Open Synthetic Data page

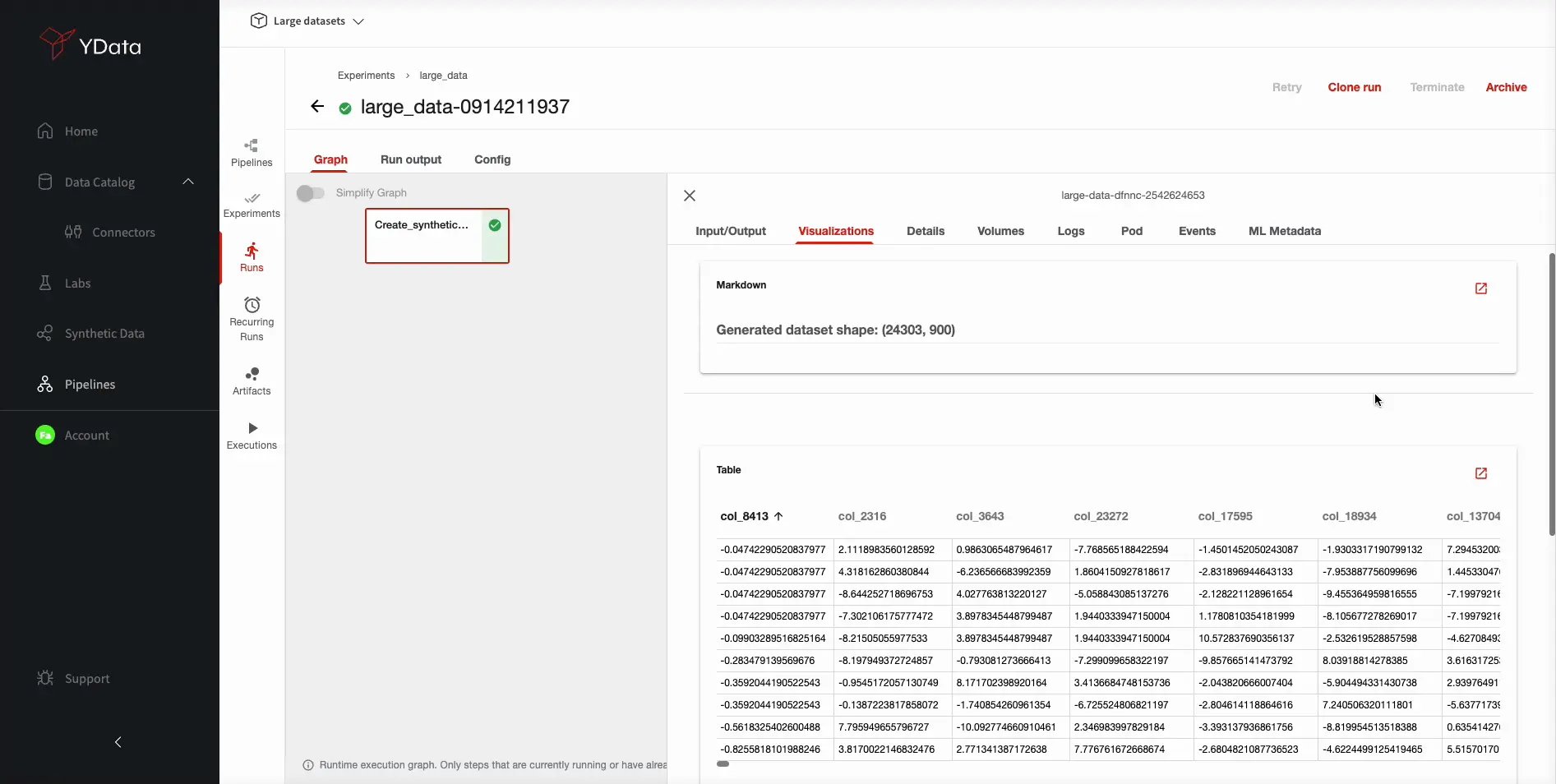(x=90, y=334)
